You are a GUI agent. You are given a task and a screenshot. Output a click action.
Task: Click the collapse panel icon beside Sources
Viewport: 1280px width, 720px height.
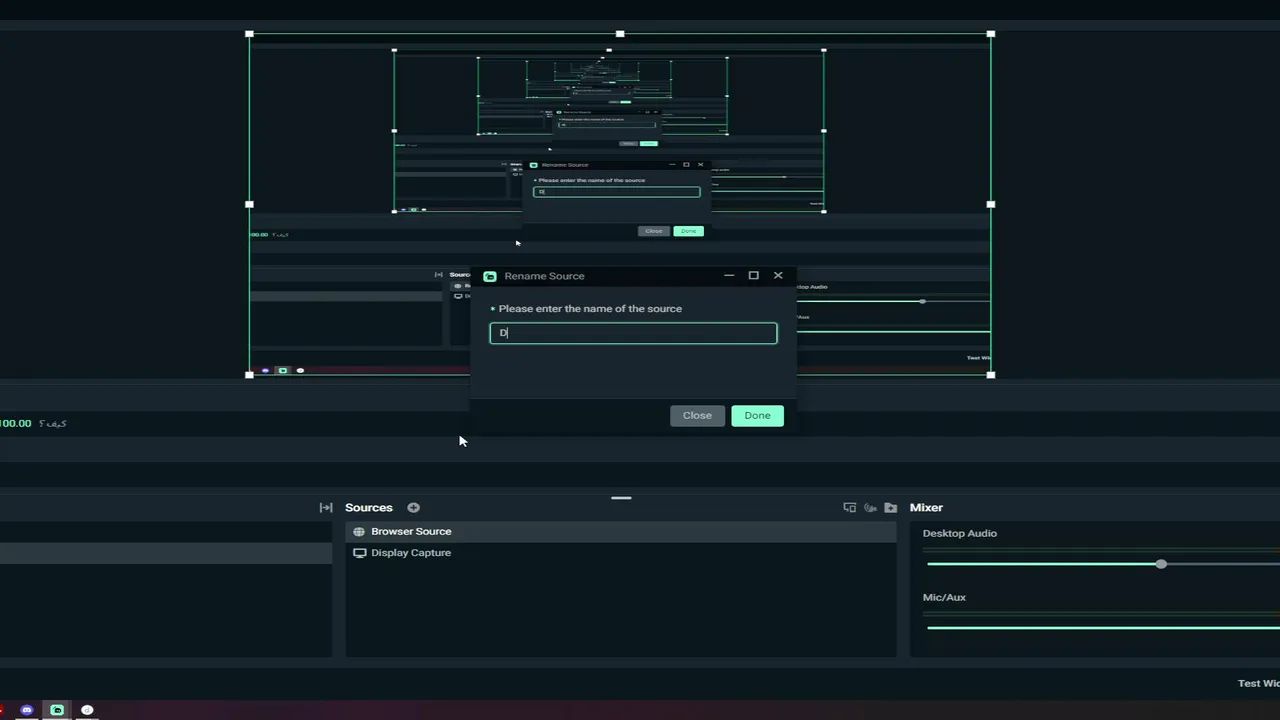tap(326, 507)
